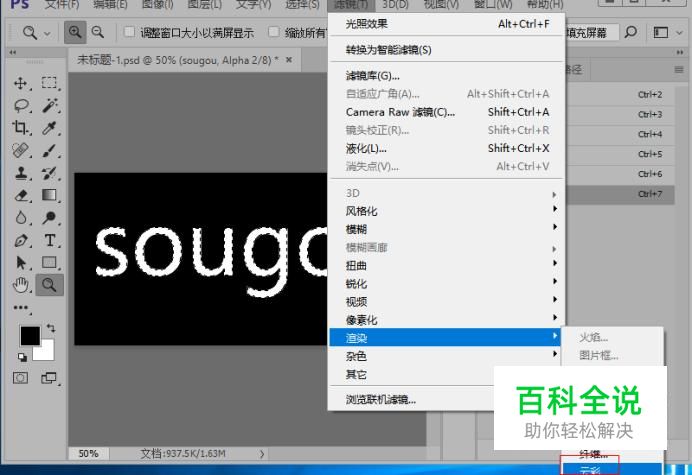Screen dimensions: 692x475
Task: Choose 光照效果 from filter menu
Action: pyautogui.click(x=447, y=24)
